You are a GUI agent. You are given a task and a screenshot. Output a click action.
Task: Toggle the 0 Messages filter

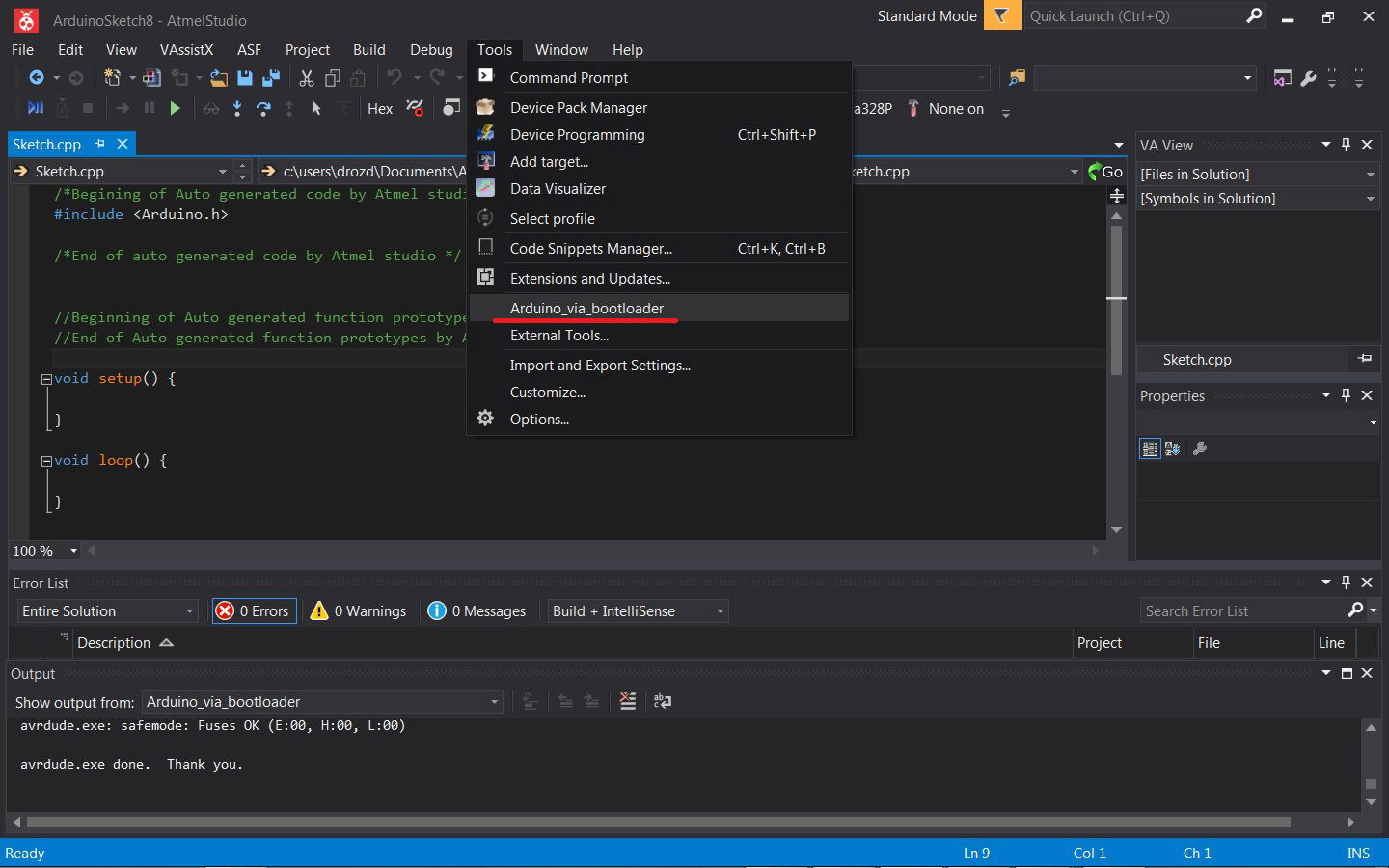[477, 610]
